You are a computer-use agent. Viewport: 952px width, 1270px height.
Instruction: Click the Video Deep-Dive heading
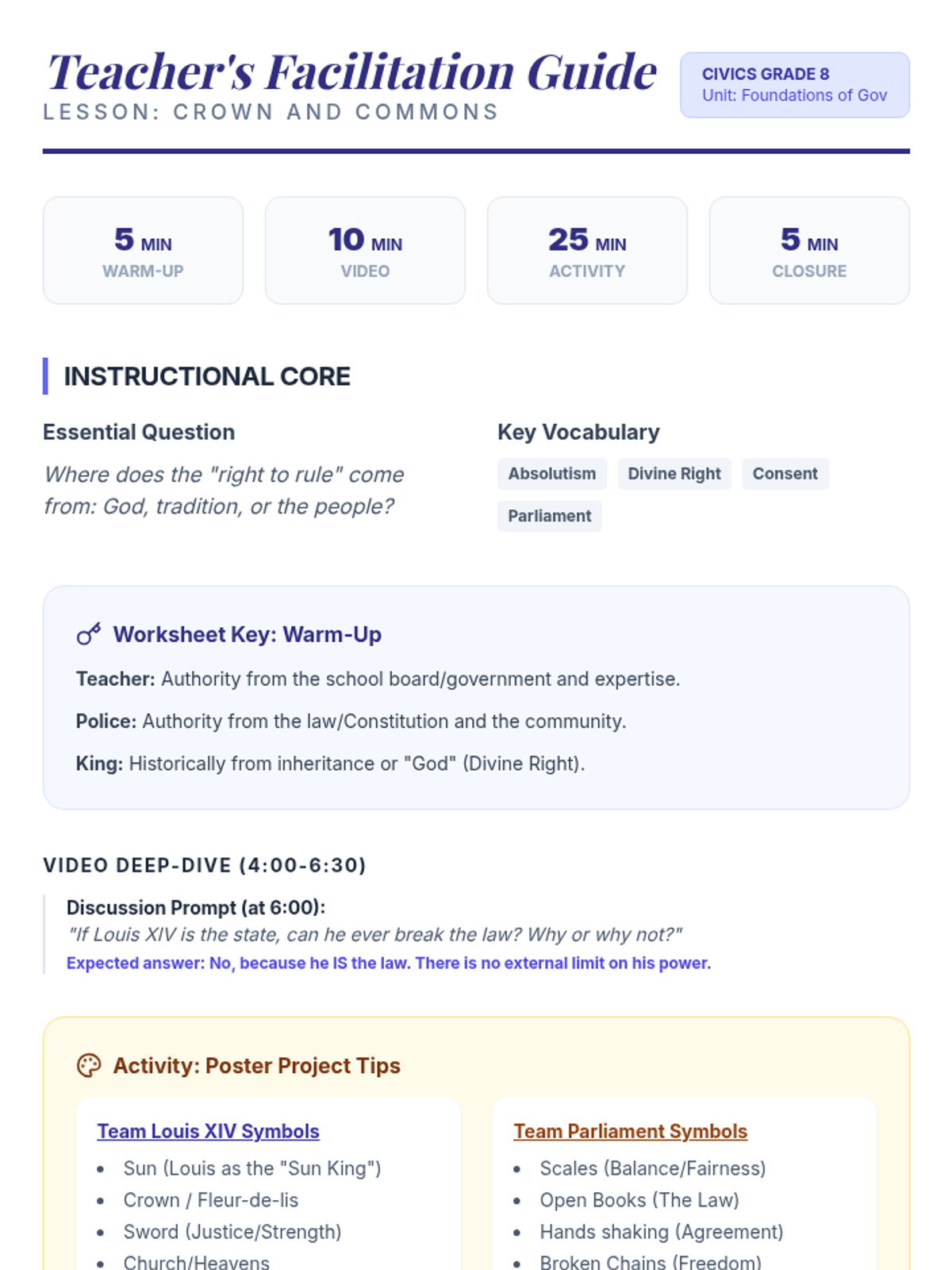pos(205,865)
